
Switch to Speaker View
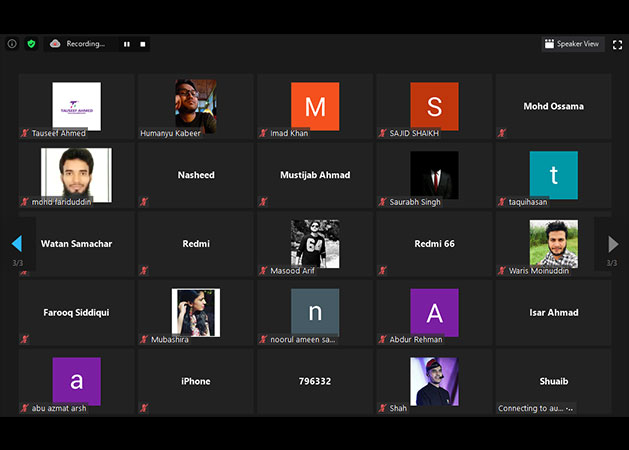point(572,44)
